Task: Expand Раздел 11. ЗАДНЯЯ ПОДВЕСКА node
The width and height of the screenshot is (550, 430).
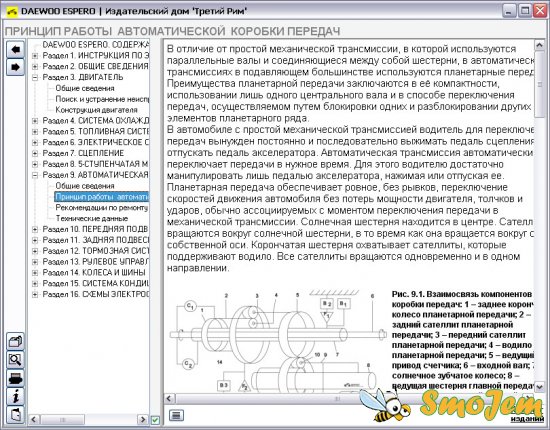Action: pyautogui.click(x=35, y=240)
